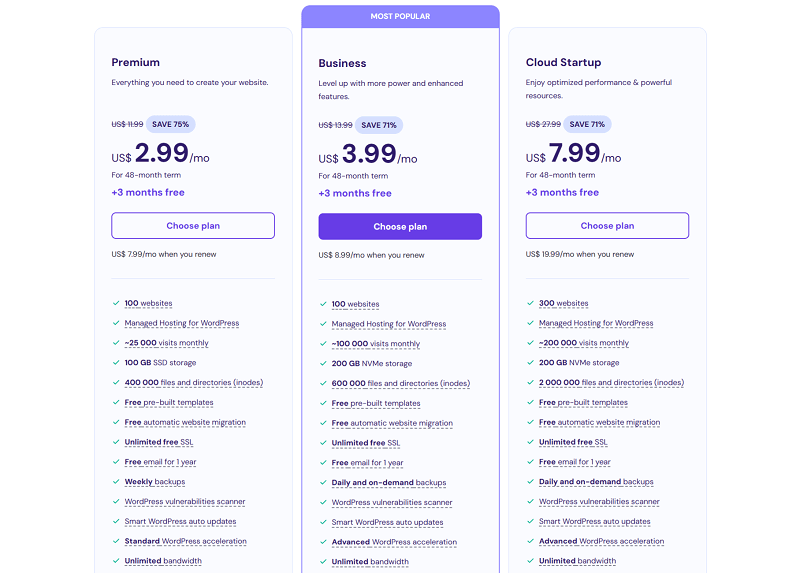The width and height of the screenshot is (800, 573).
Task: Click Premium 'US$ 2.99/mo' price
Action: (x=160, y=153)
